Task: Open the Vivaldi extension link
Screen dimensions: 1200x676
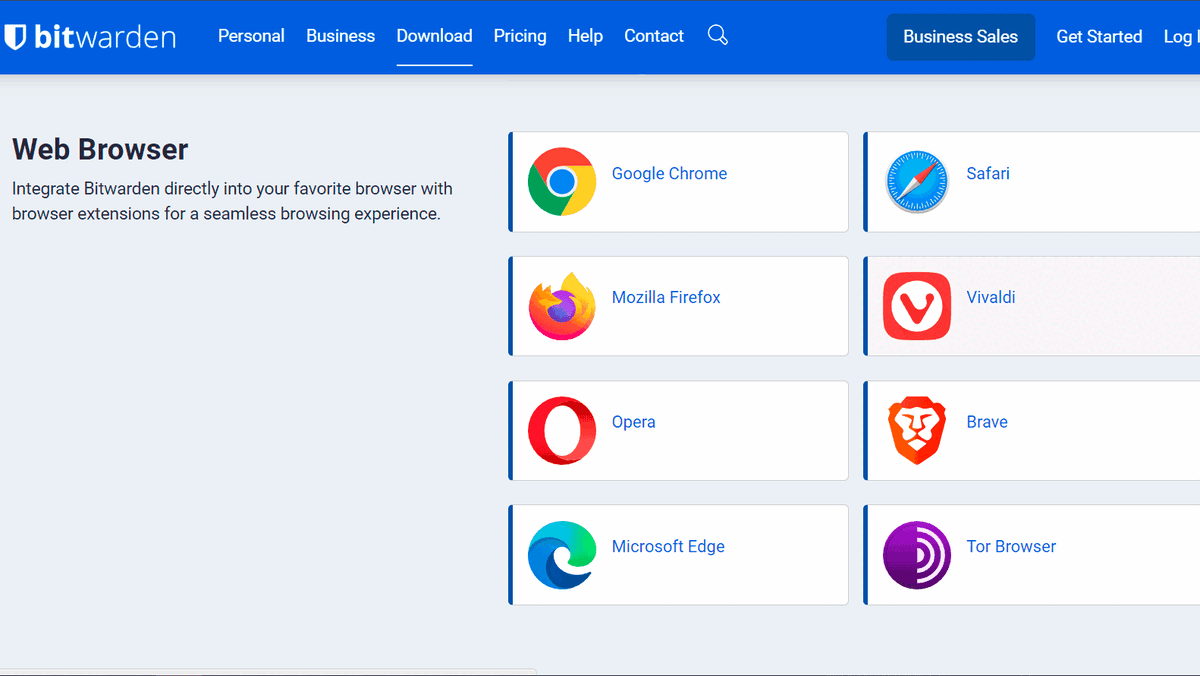Action: point(991,297)
